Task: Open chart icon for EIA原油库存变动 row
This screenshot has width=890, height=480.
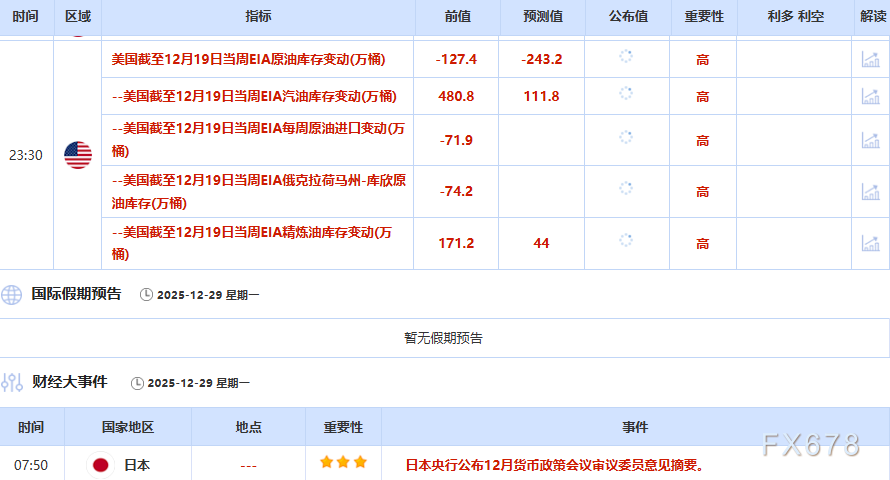Action: pos(870,59)
